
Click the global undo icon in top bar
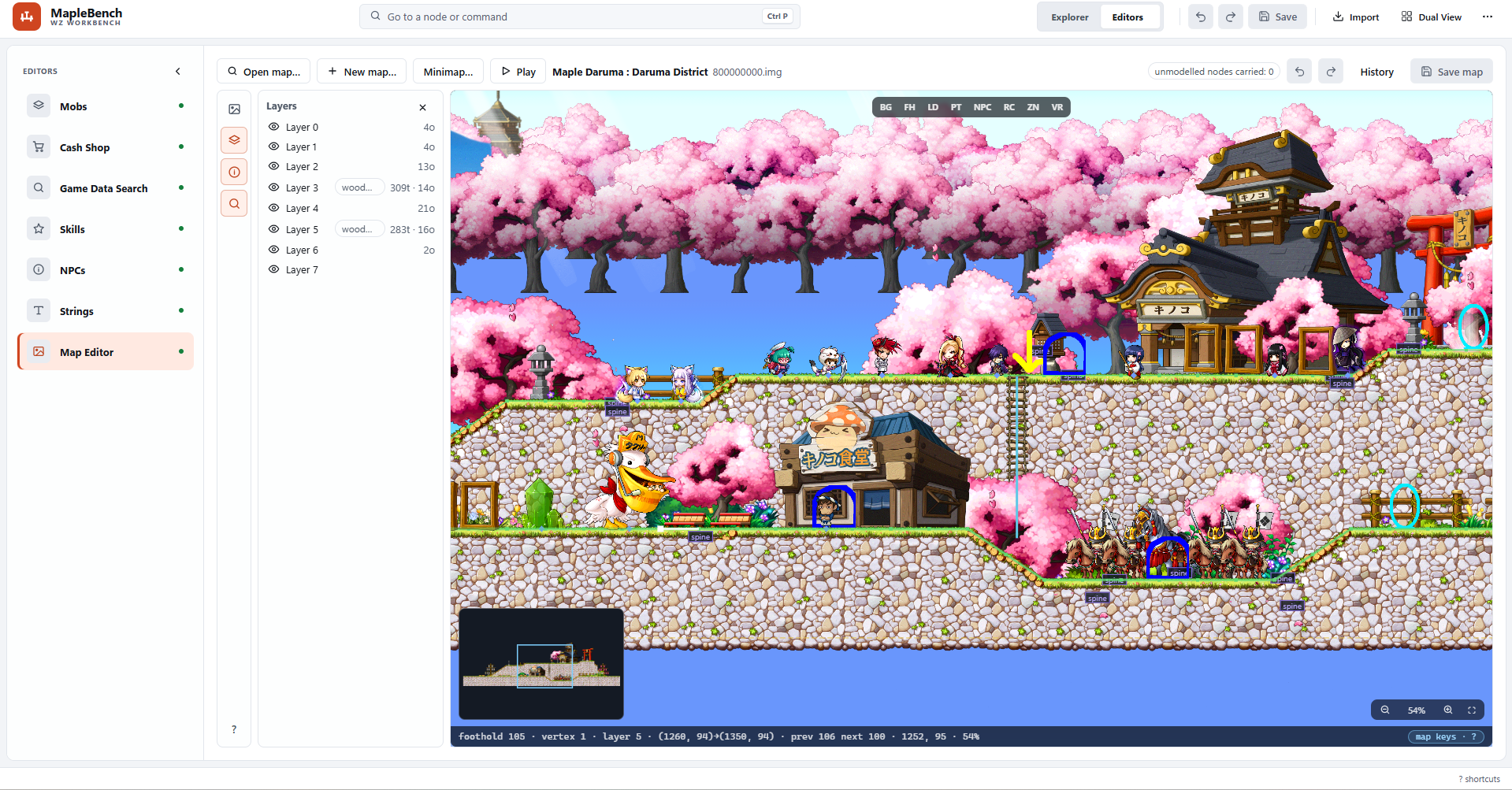(1201, 17)
